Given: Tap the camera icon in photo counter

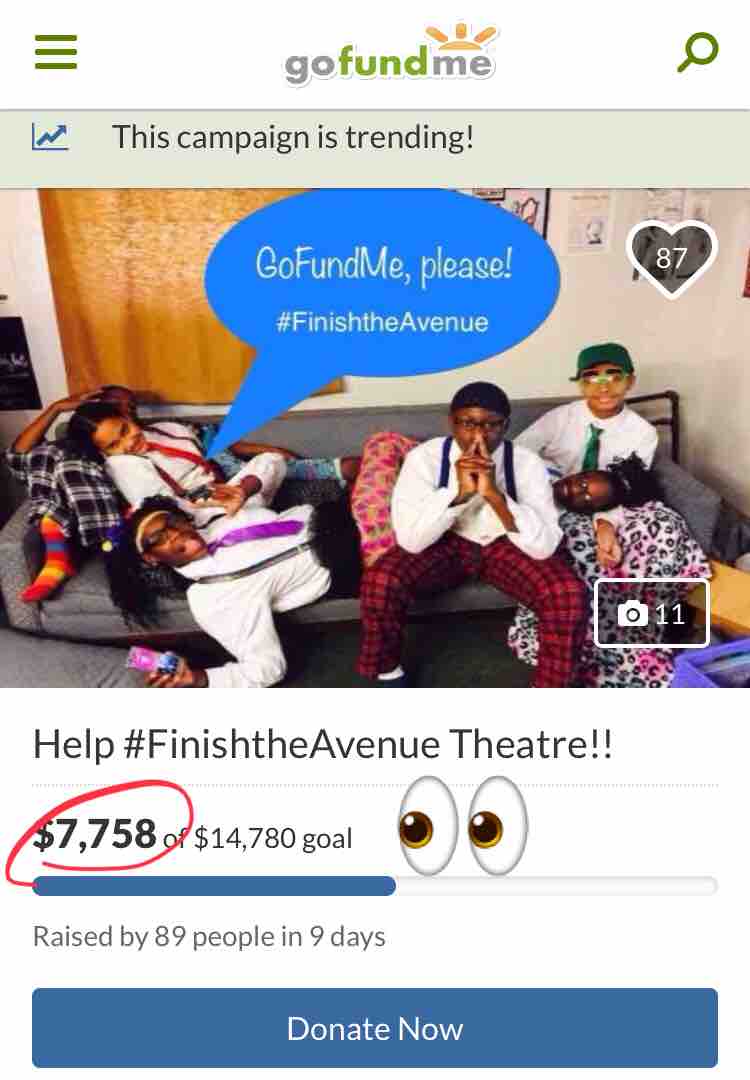Looking at the screenshot, I should coord(632,613).
